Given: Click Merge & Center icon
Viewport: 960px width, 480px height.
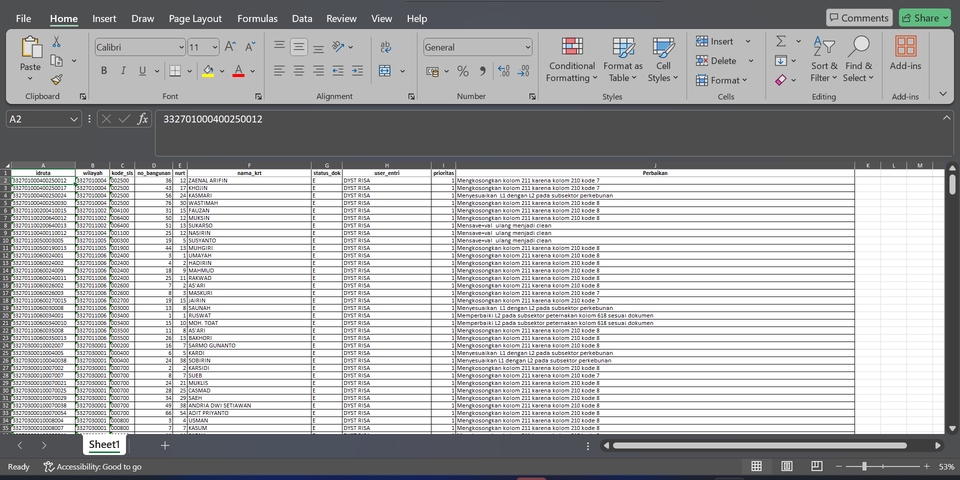Looking at the screenshot, I should [x=384, y=71].
